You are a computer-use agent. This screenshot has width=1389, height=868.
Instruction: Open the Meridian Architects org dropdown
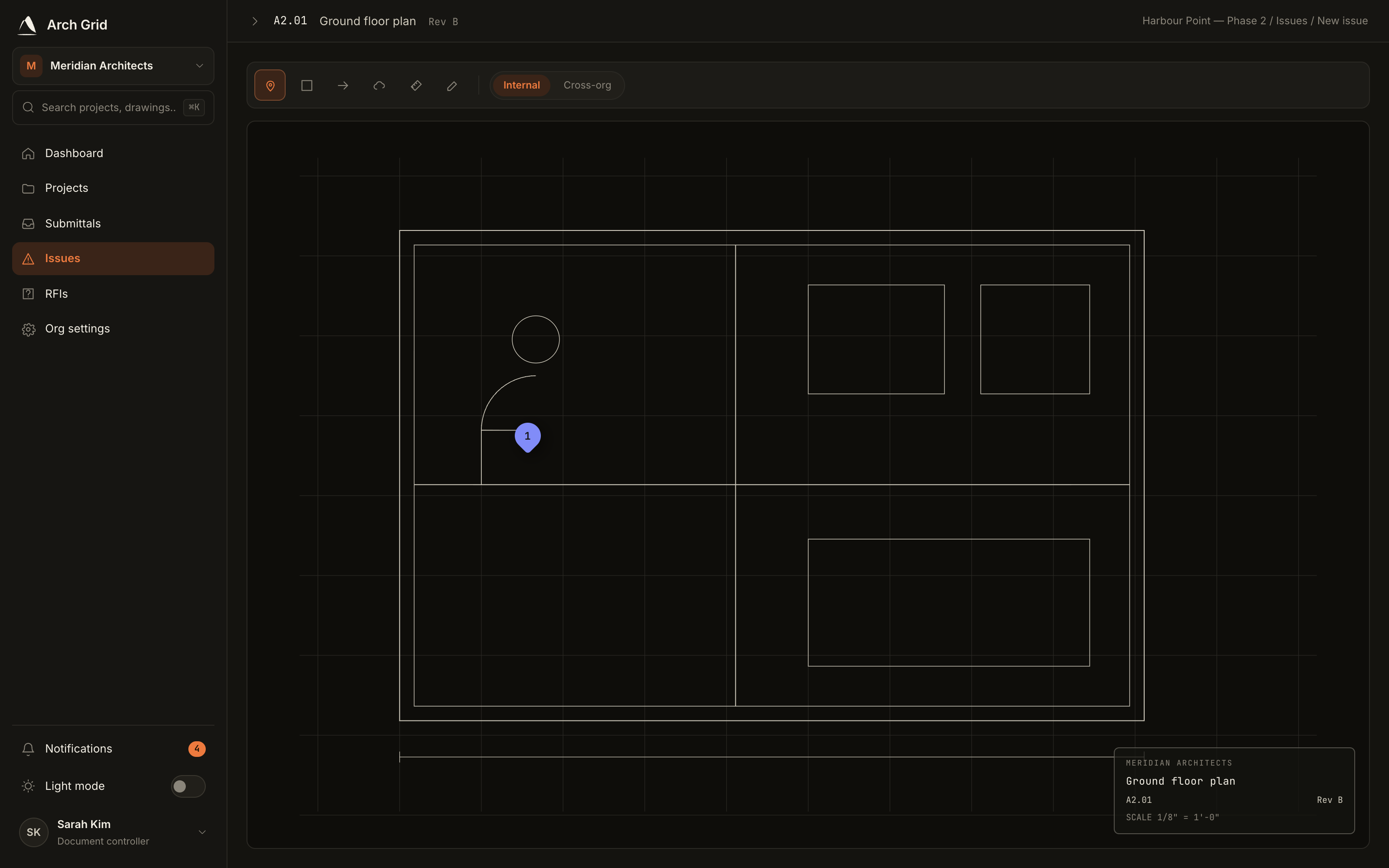coord(113,66)
